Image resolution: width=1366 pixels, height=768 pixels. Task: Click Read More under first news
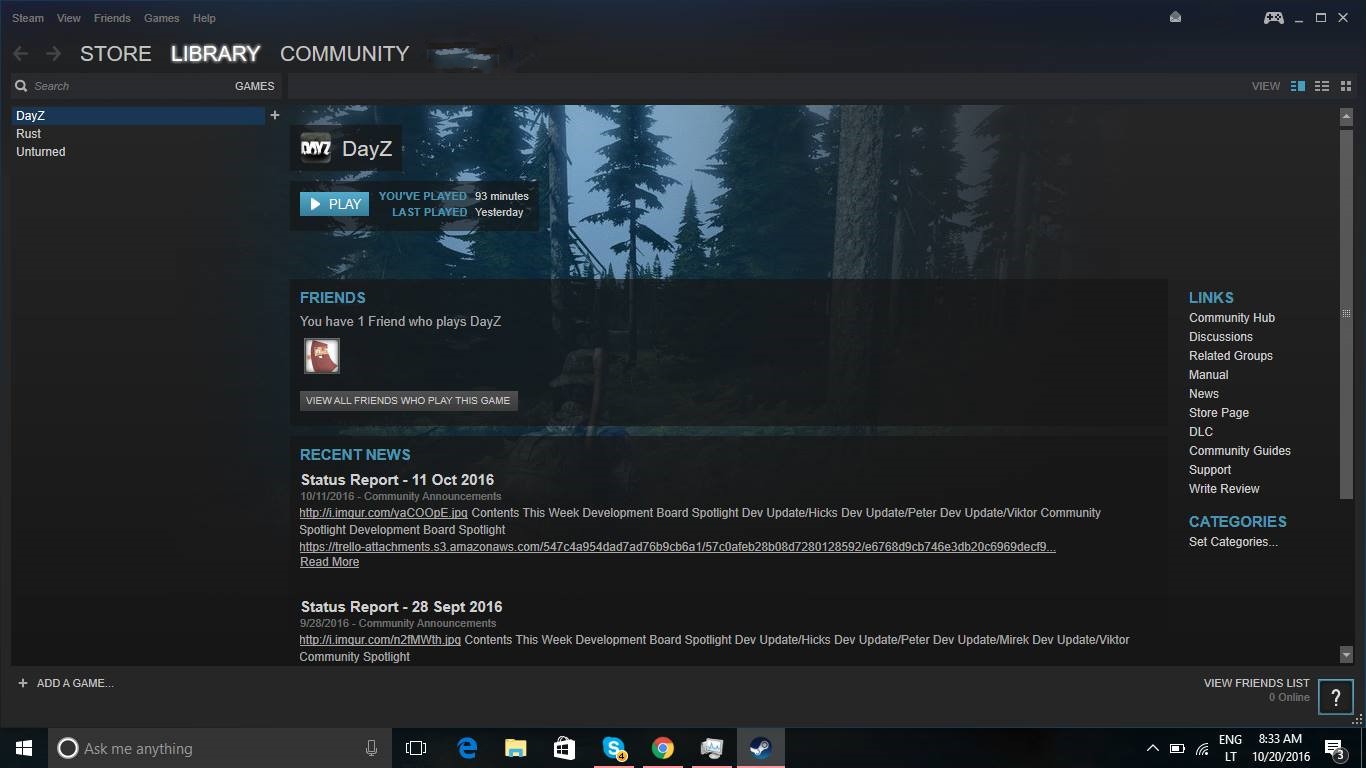[x=329, y=562]
